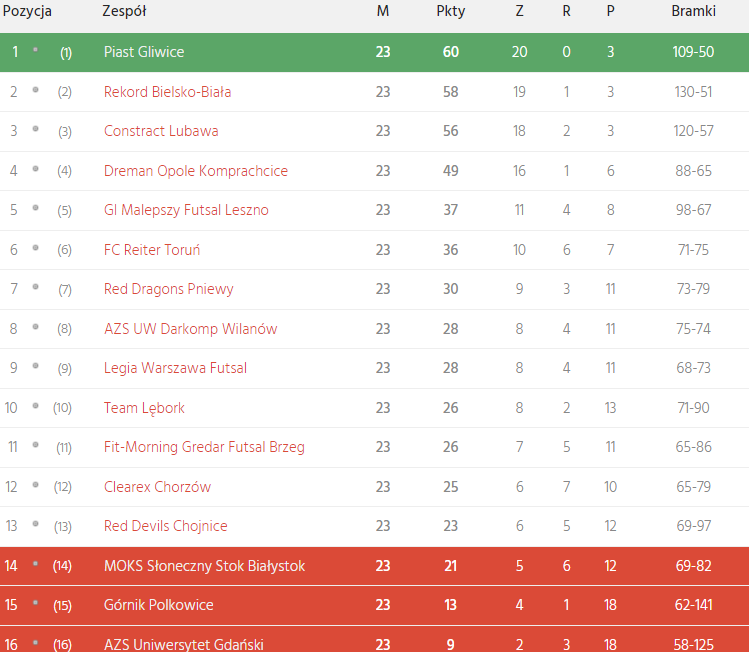Open the Górnik Polkowice team link
The height and width of the screenshot is (652, 749).
click(x=159, y=605)
